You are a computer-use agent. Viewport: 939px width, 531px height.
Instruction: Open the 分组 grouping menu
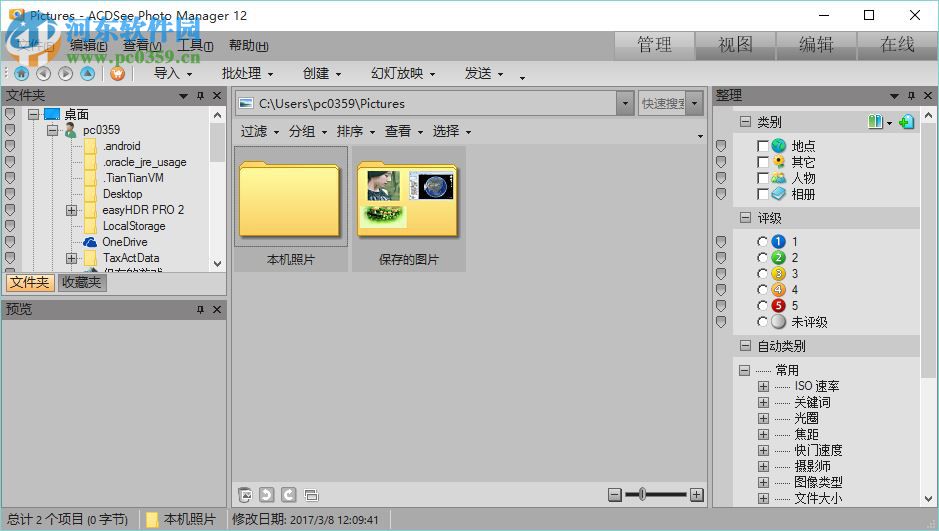coord(307,131)
